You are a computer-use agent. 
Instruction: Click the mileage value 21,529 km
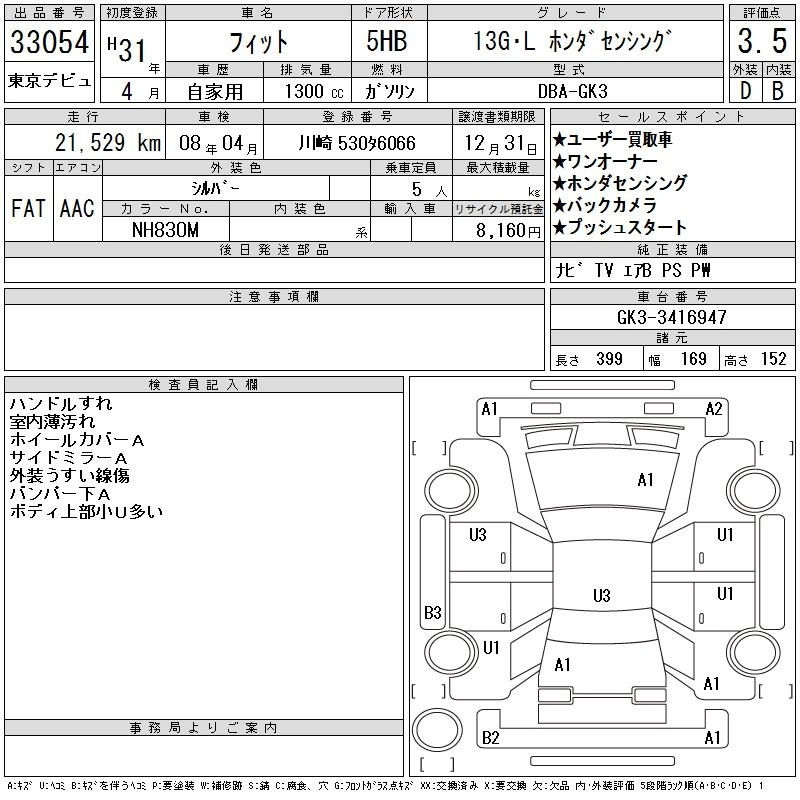[108, 143]
